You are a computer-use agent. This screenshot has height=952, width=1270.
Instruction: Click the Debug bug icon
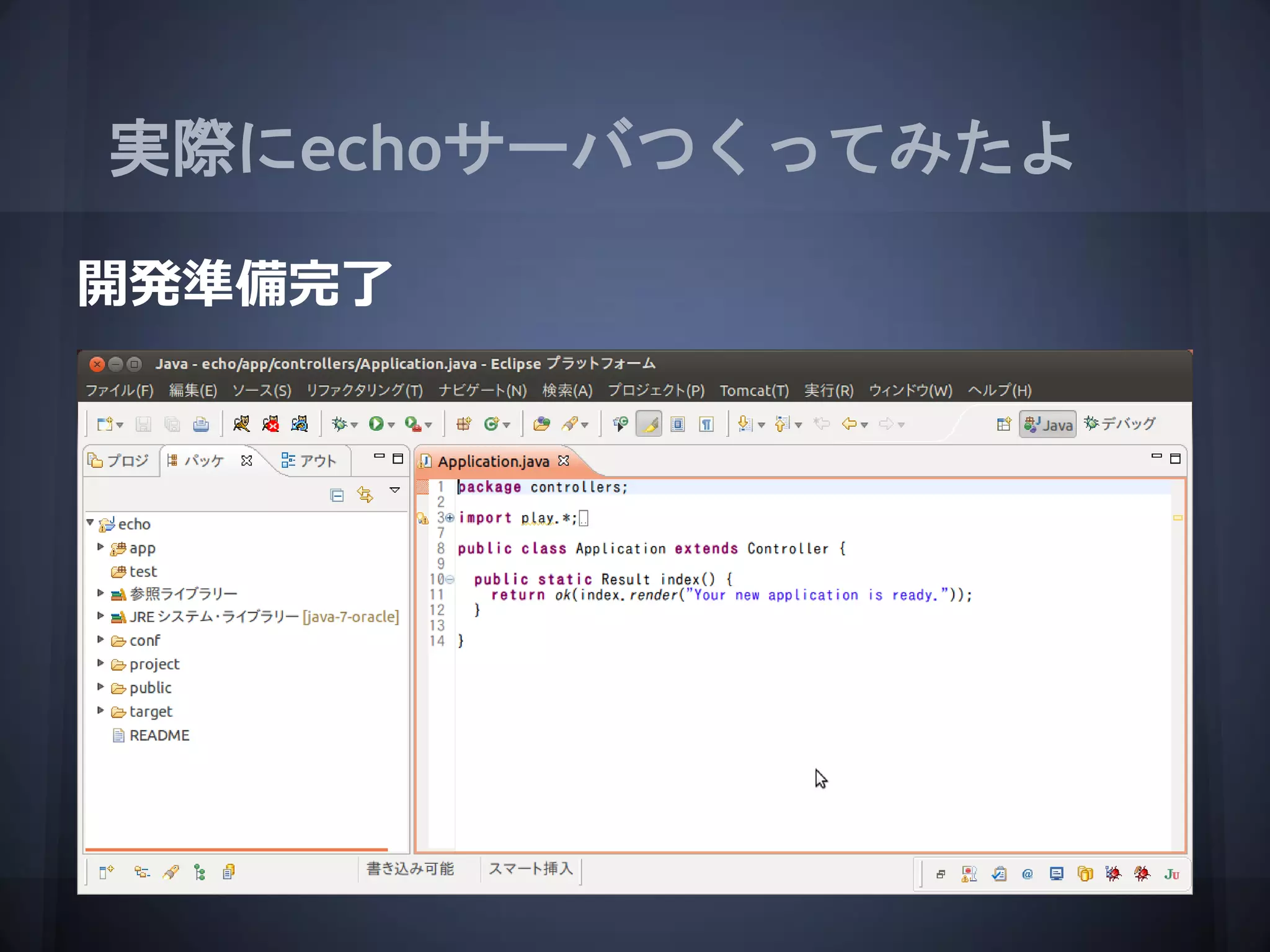point(339,423)
